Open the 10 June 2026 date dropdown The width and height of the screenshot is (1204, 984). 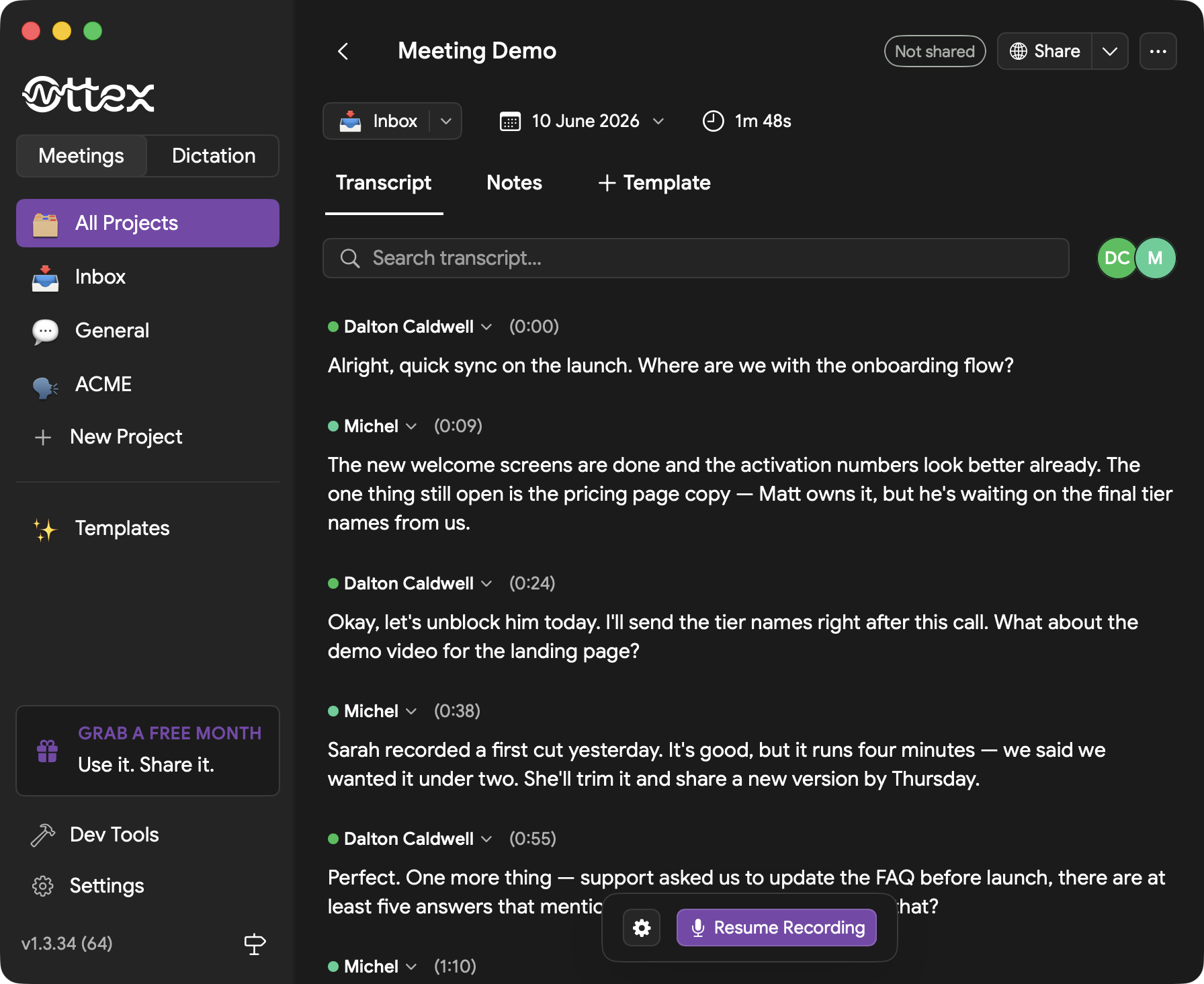point(658,121)
